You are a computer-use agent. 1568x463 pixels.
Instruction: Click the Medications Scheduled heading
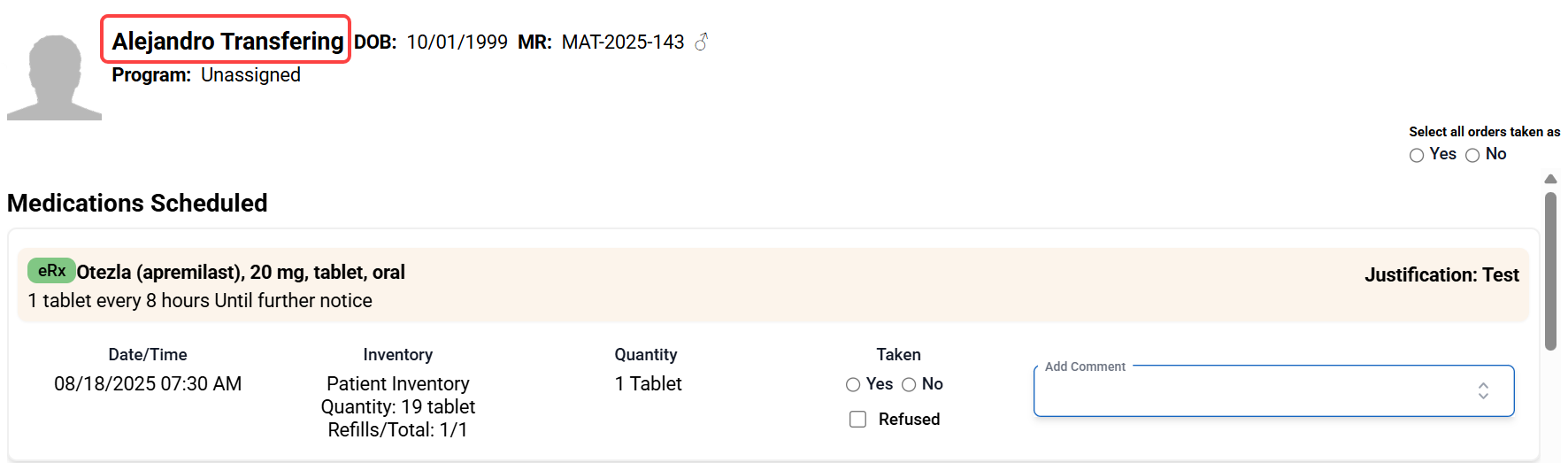(x=137, y=203)
